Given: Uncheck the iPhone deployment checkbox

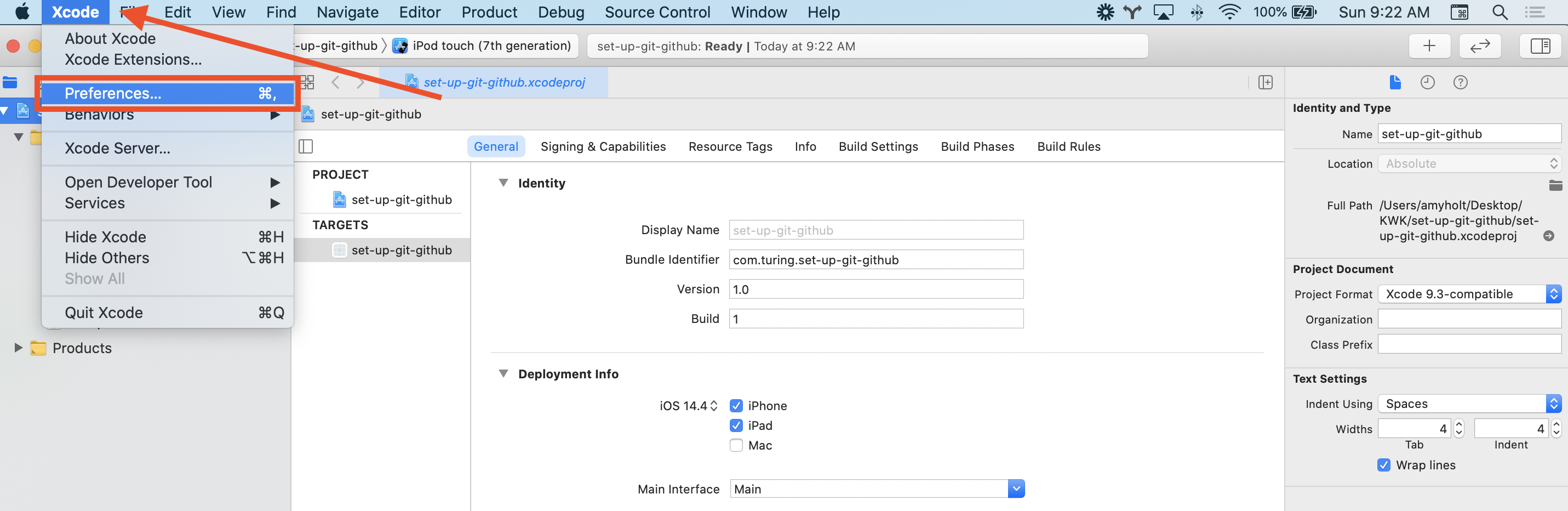Looking at the screenshot, I should click(736, 406).
